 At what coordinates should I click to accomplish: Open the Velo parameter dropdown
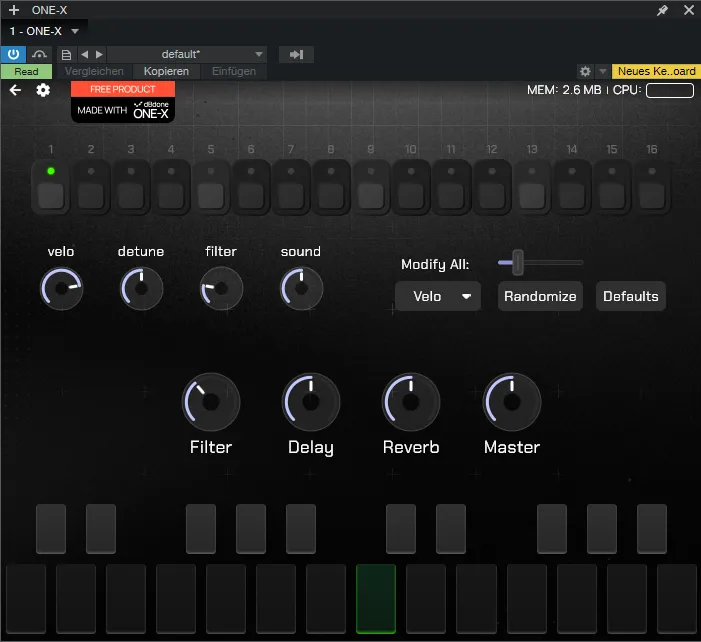click(438, 296)
